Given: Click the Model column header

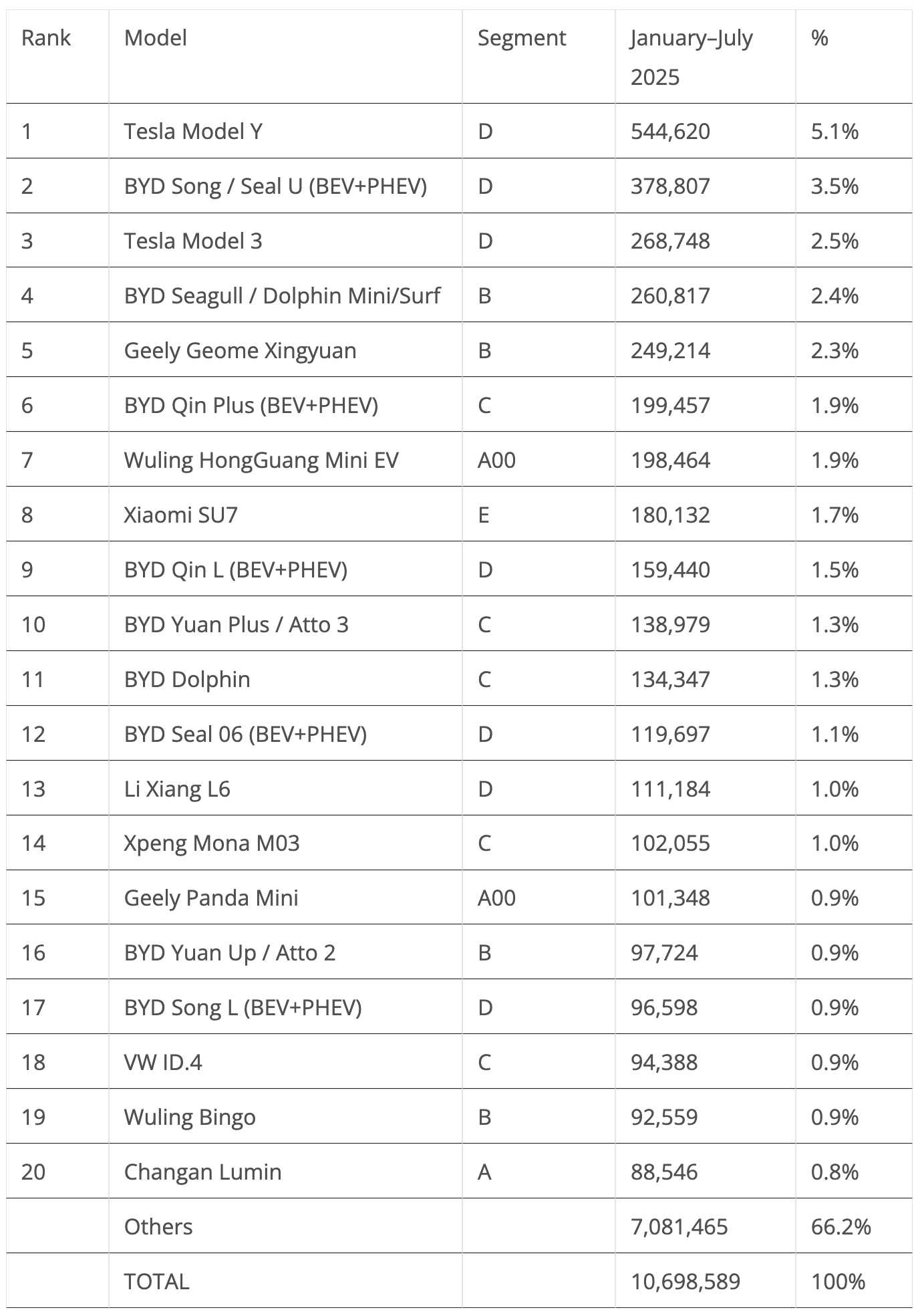Looking at the screenshot, I should coord(155,38).
